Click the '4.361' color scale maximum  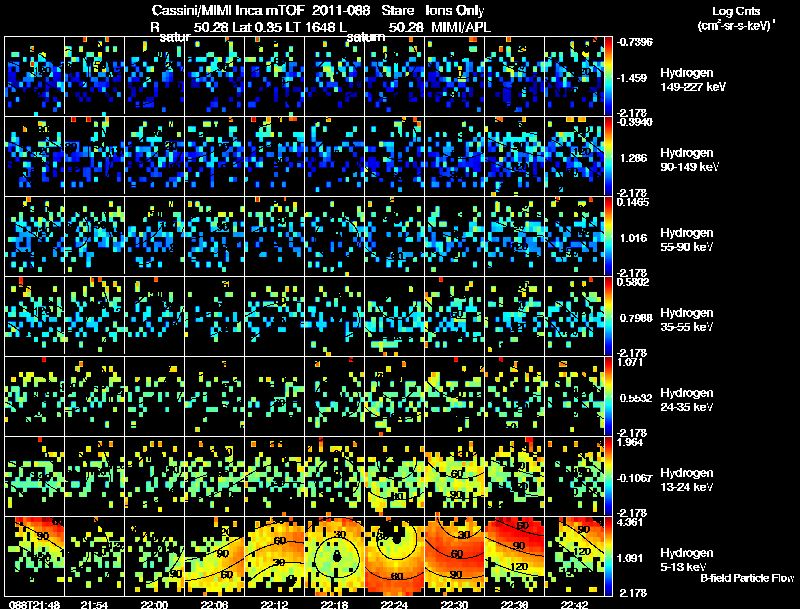point(630,522)
